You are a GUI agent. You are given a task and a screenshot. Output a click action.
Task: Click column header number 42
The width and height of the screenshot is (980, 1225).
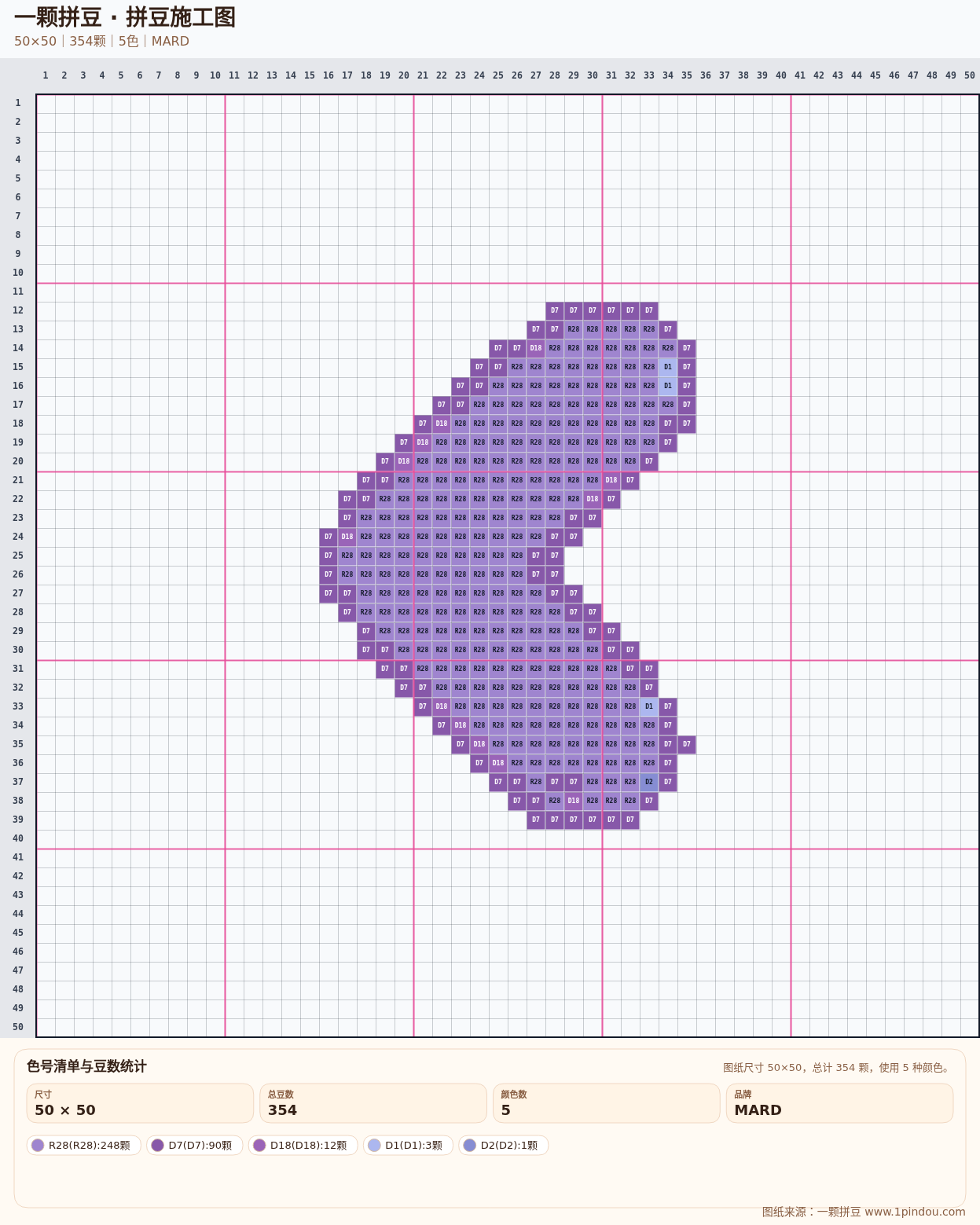[x=819, y=75]
